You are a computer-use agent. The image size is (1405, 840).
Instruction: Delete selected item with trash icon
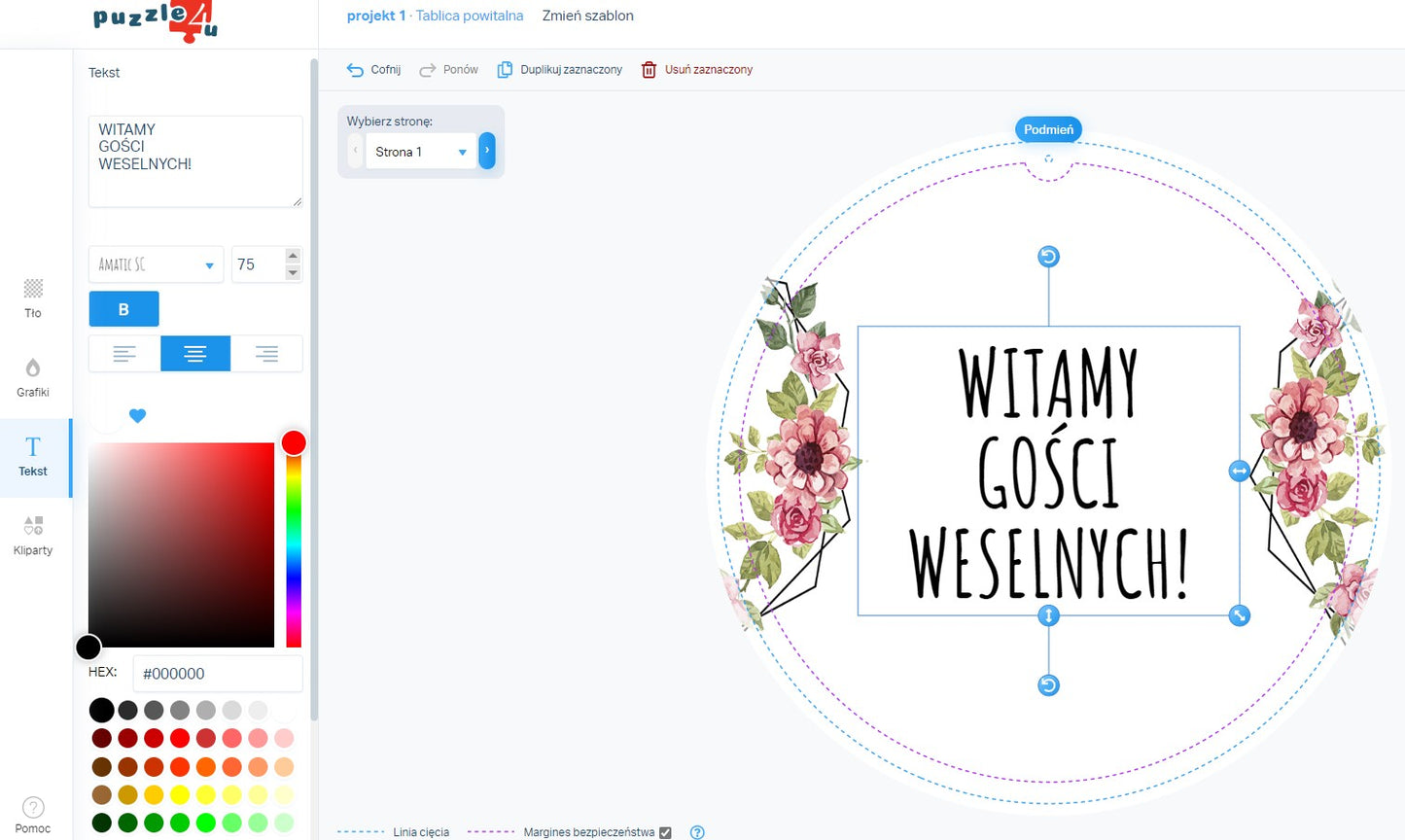point(649,70)
